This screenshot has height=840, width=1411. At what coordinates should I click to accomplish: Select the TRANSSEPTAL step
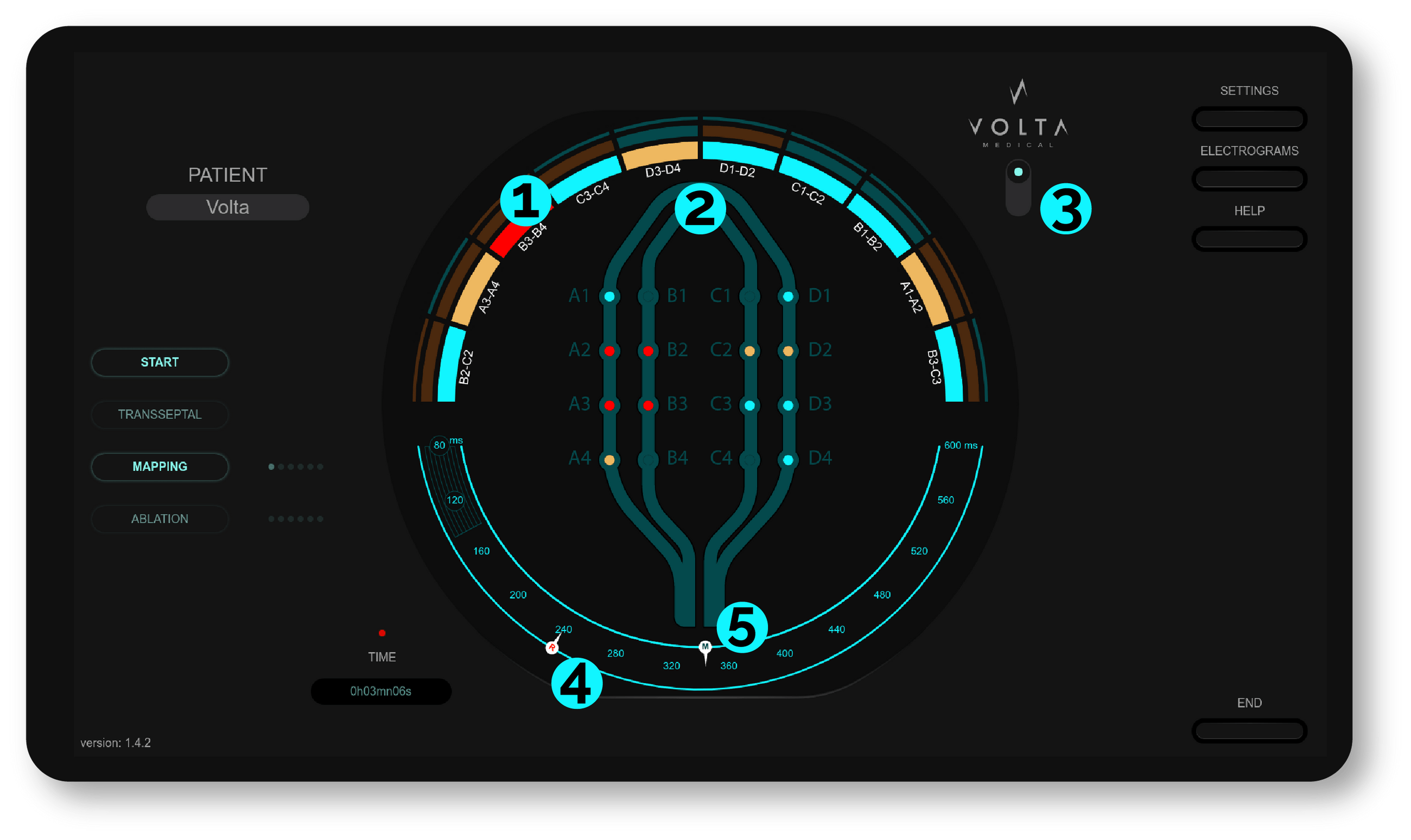click(160, 415)
